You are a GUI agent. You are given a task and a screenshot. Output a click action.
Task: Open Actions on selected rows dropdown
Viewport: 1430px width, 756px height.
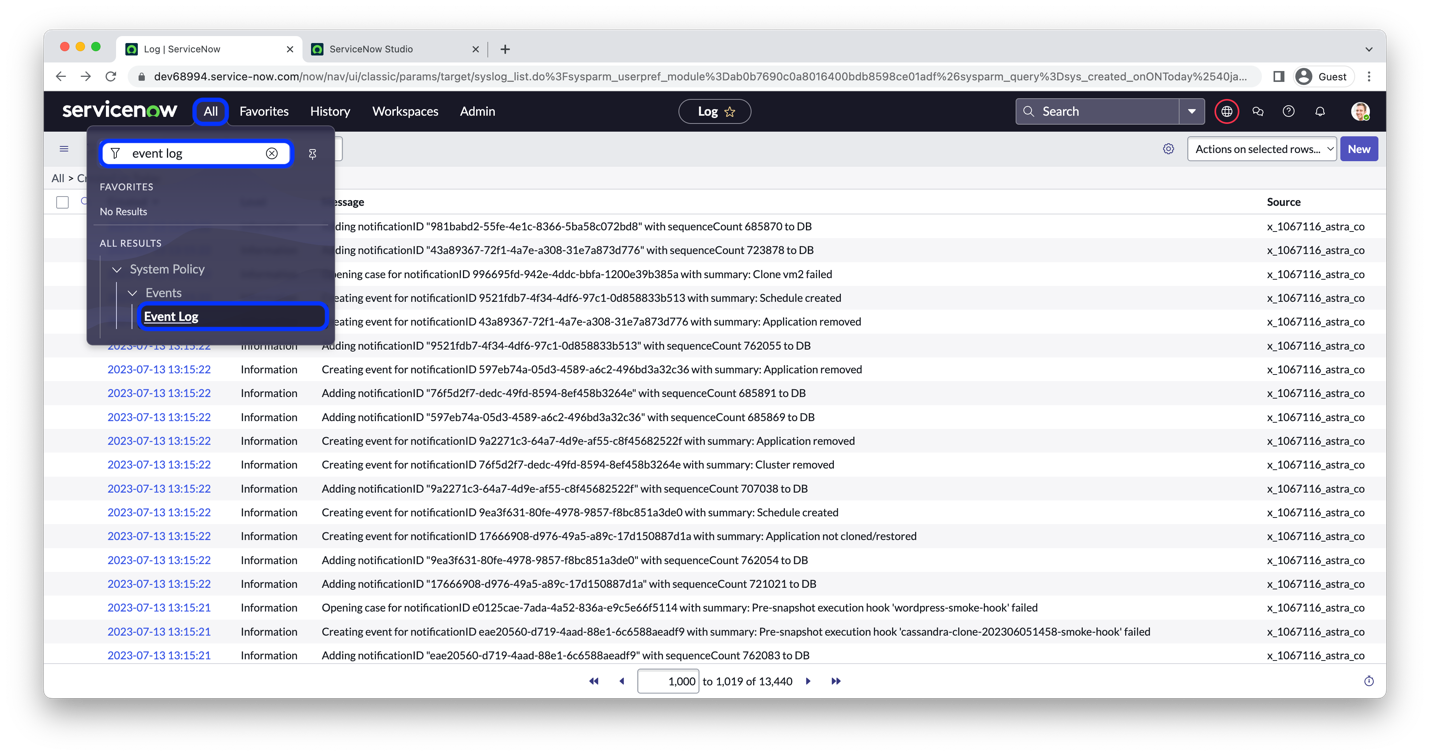(x=1262, y=149)
